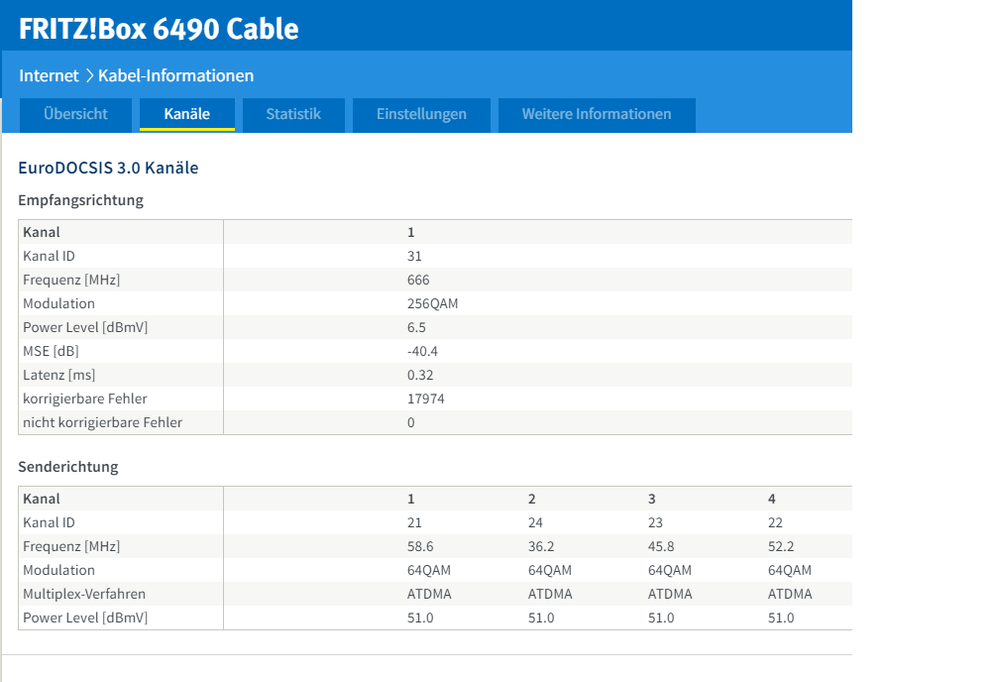
Task: Click the 64QAM value for channel 2
Action: point(550,570)
